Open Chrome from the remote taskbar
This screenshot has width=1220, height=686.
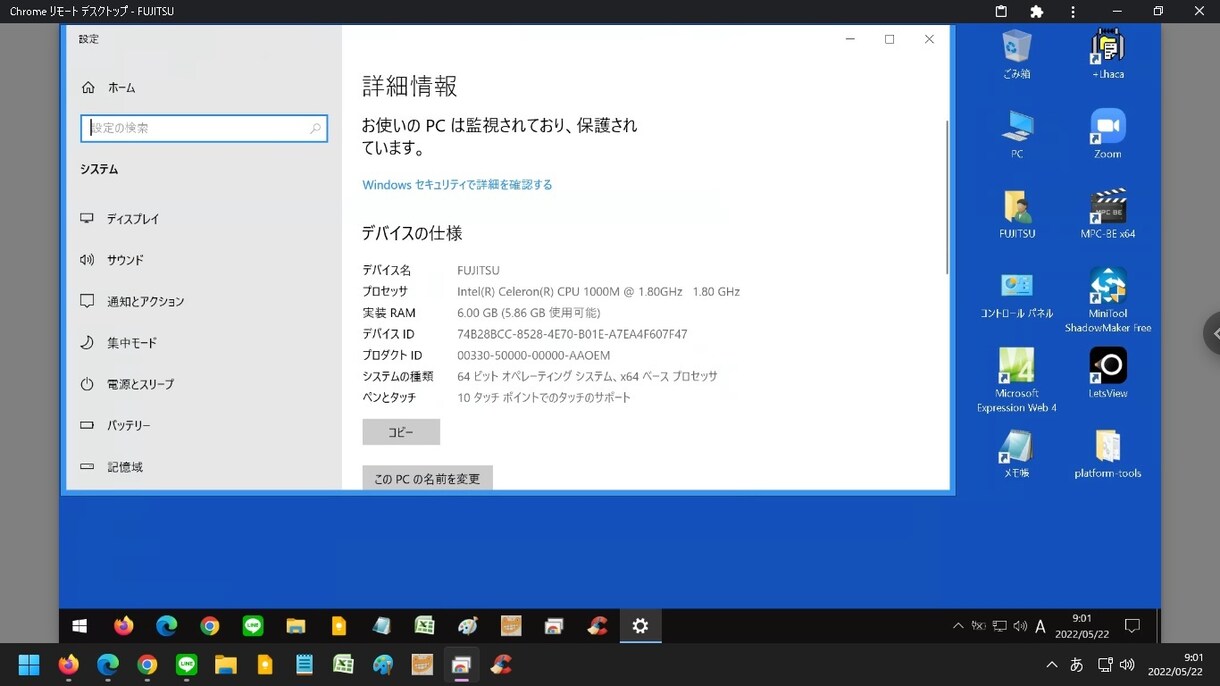pyautogui.click(x=209, y=626)
